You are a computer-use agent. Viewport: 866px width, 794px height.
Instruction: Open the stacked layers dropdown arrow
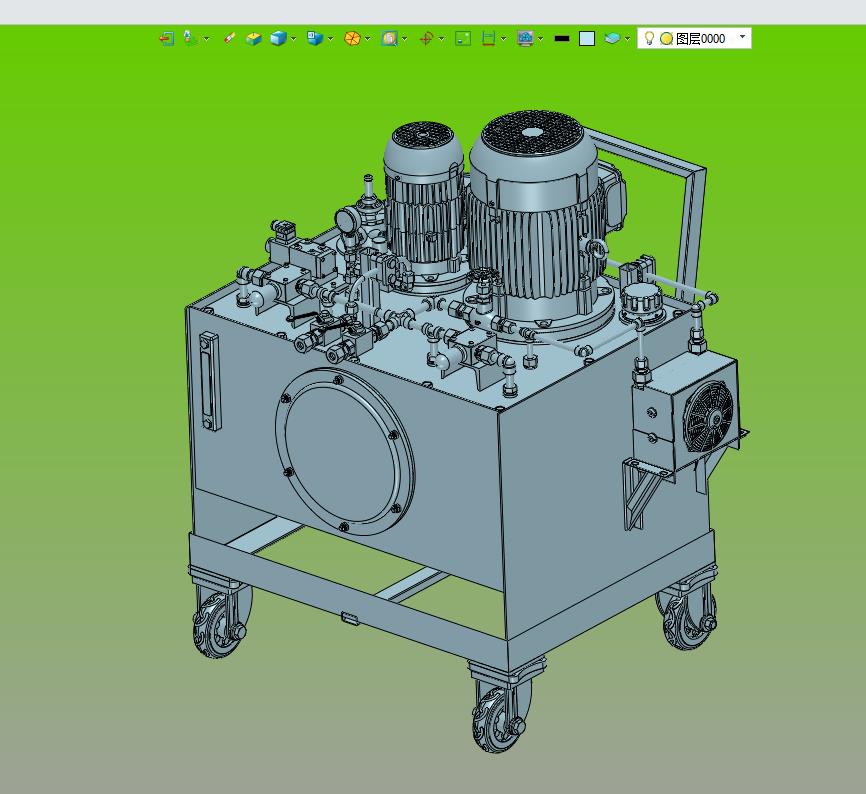click(x=627, y=39)
